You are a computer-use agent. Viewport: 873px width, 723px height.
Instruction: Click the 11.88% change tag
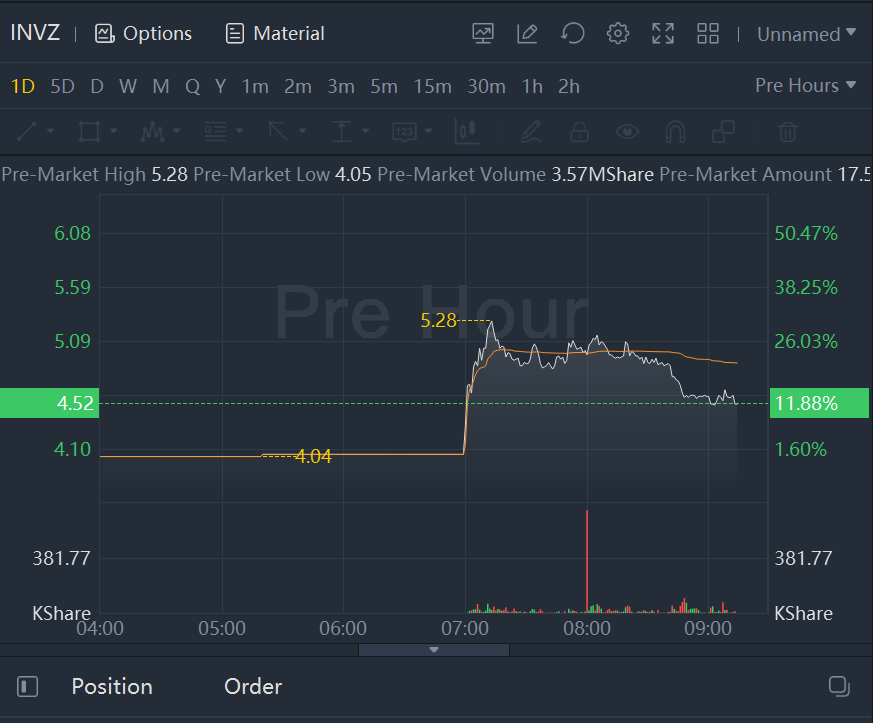(819, 403)
